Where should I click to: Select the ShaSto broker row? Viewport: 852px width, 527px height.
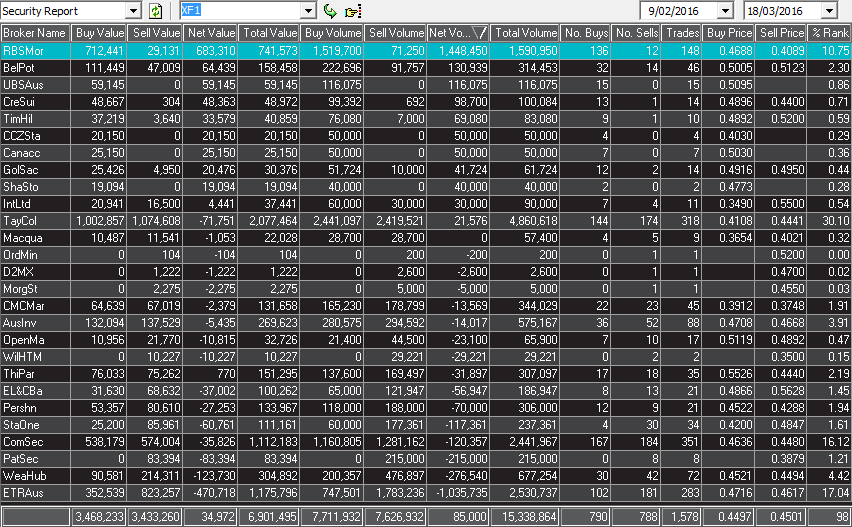point(426,187)
